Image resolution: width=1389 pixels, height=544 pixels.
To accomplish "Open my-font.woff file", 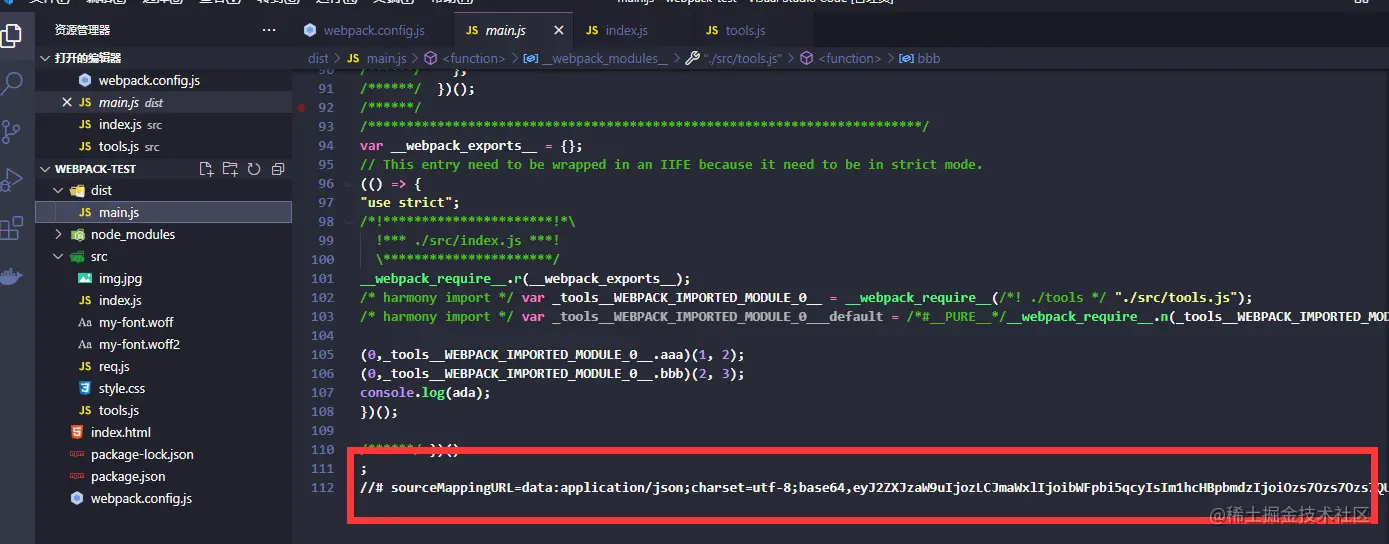I will coord(163,322).
